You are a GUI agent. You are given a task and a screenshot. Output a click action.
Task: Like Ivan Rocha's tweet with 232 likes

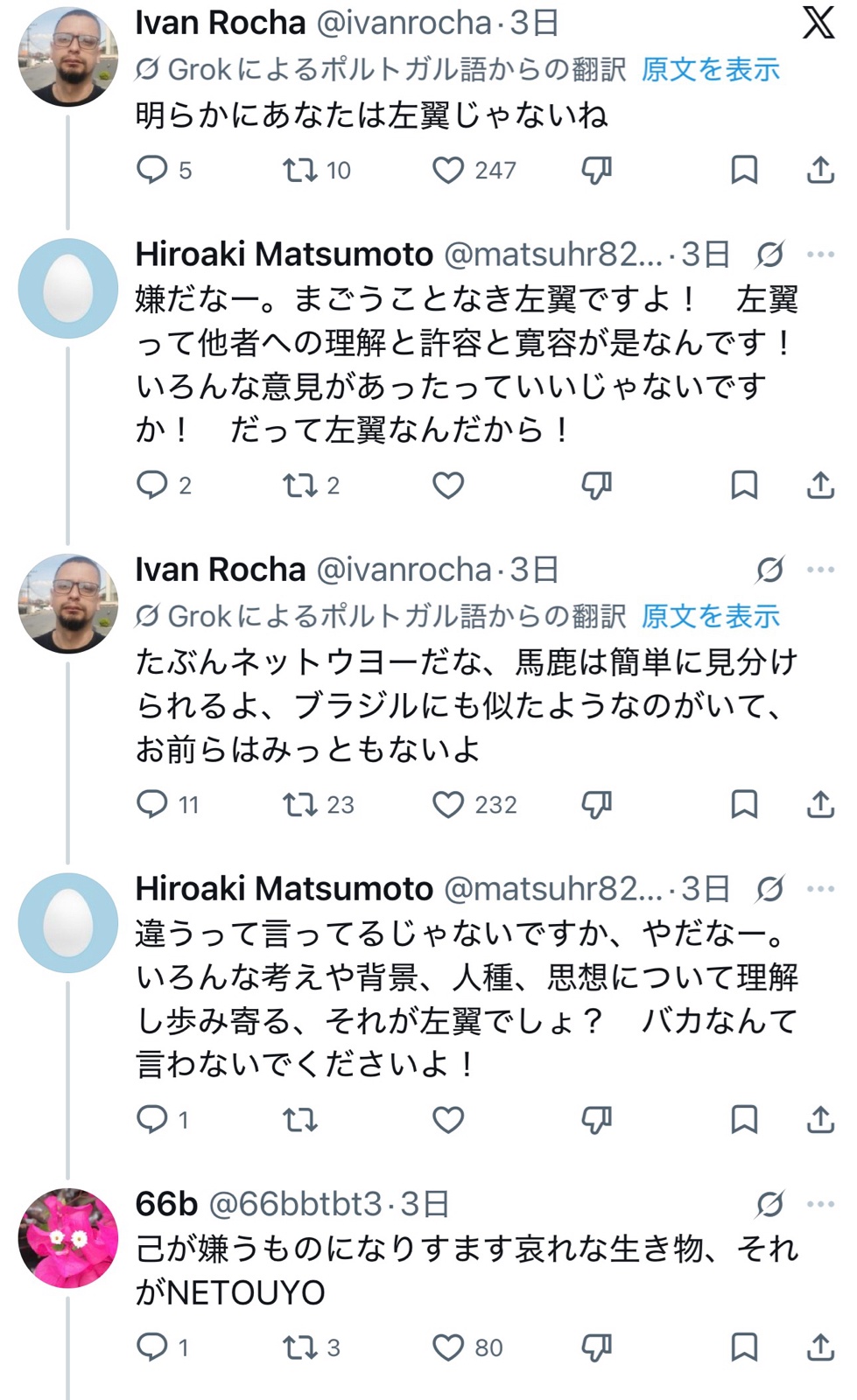click(x=448, y=804)
